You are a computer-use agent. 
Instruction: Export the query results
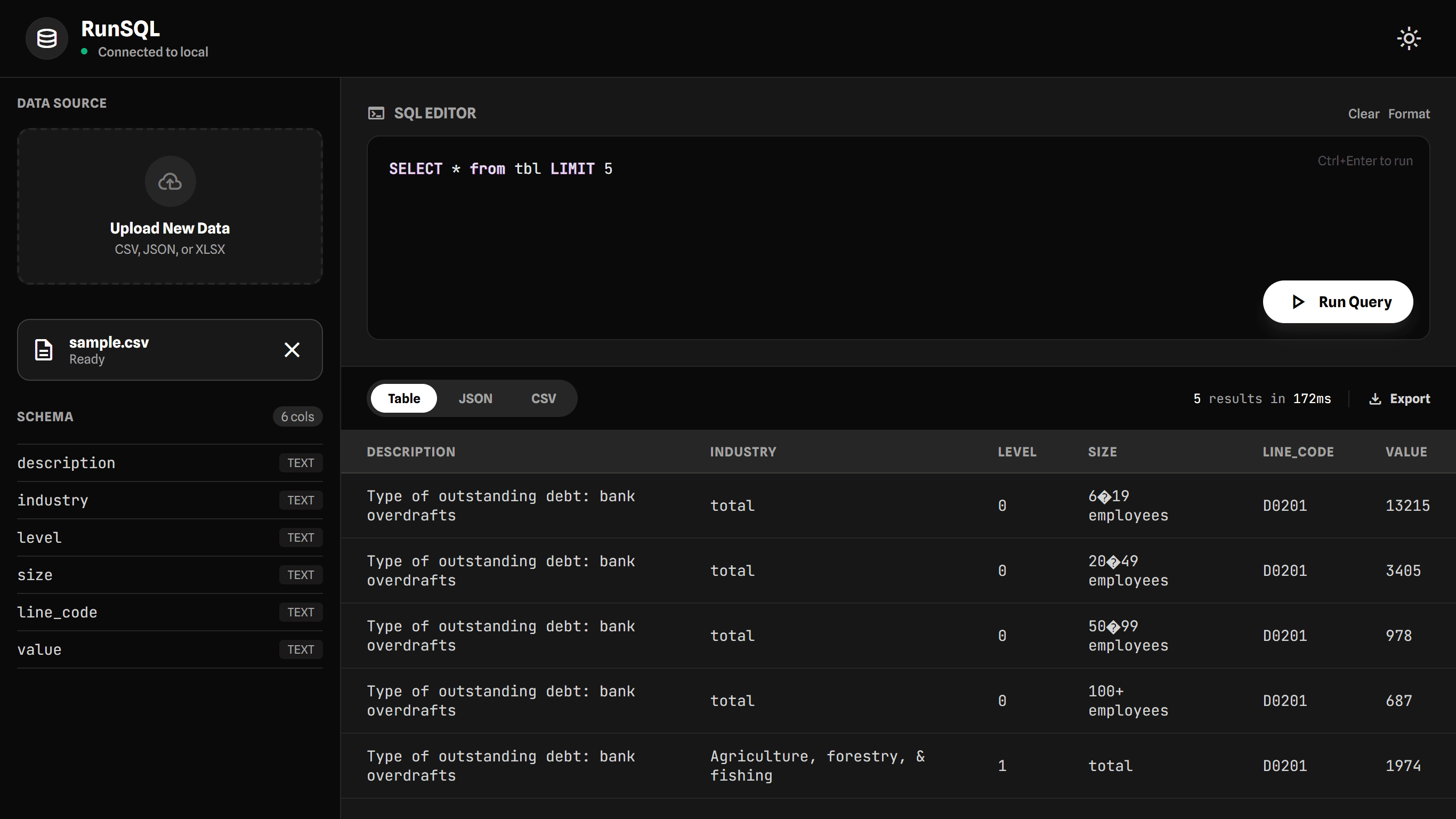(x=1400, y=398)
